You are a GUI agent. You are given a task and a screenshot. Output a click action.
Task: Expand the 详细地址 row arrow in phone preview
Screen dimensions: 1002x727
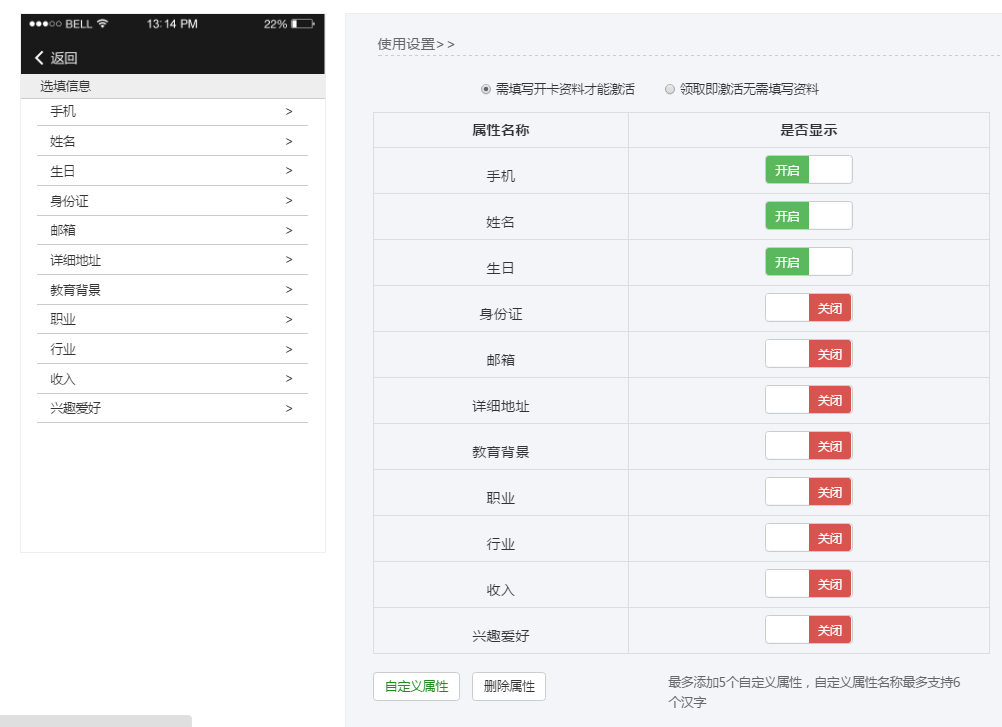click(289, 259)
